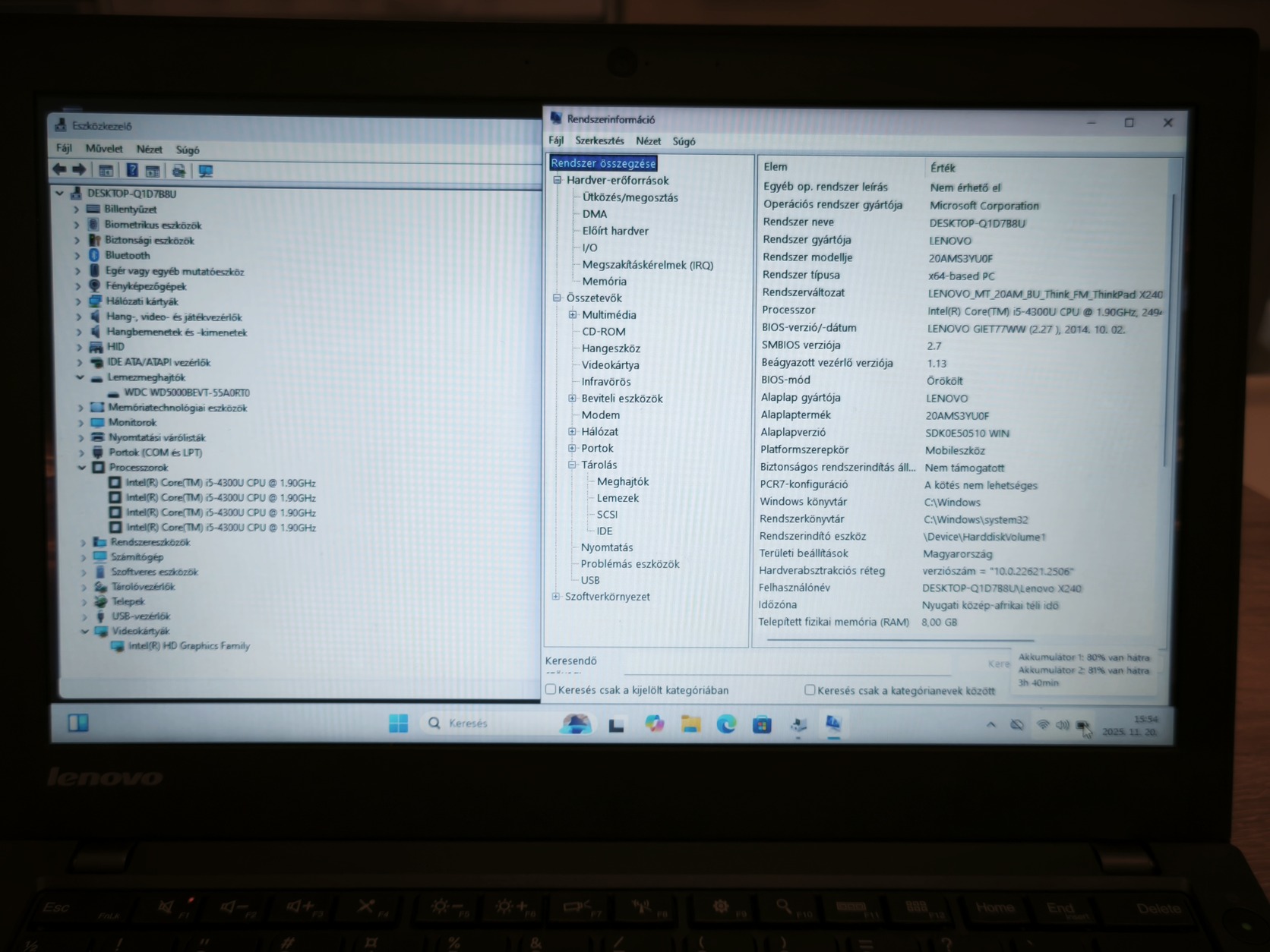
Task: Toggle the console tree icon in Eszközkezelő toolbar
Action: click(106, 171)
